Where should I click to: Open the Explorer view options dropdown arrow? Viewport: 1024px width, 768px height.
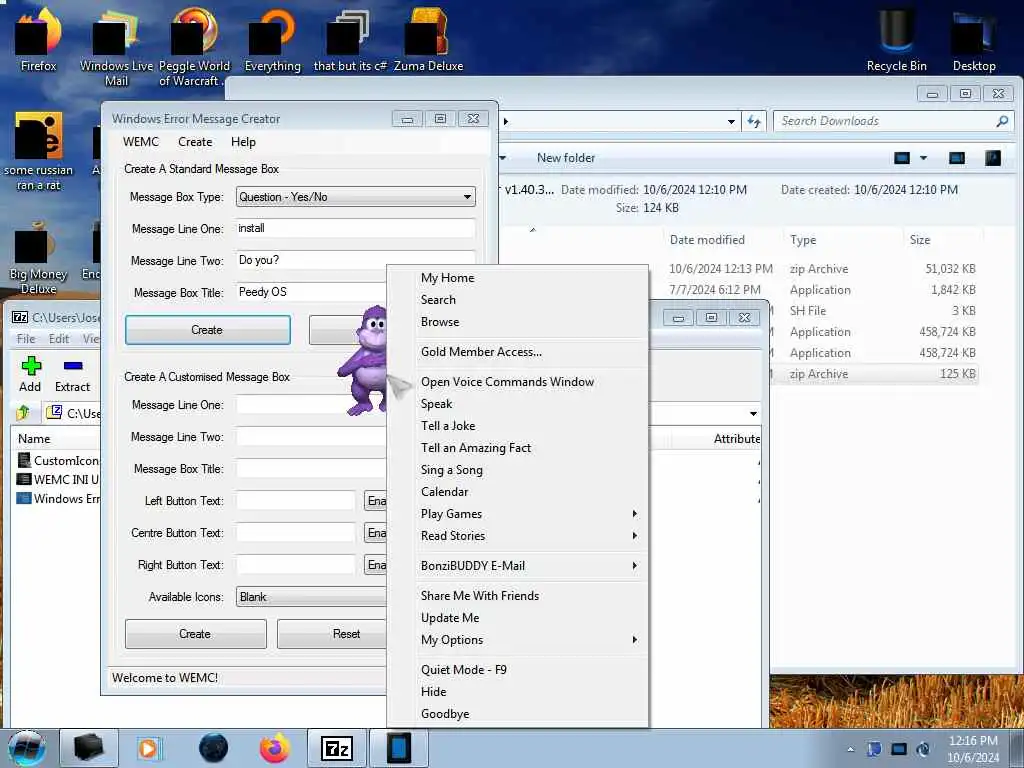click(x=923, y=157)
